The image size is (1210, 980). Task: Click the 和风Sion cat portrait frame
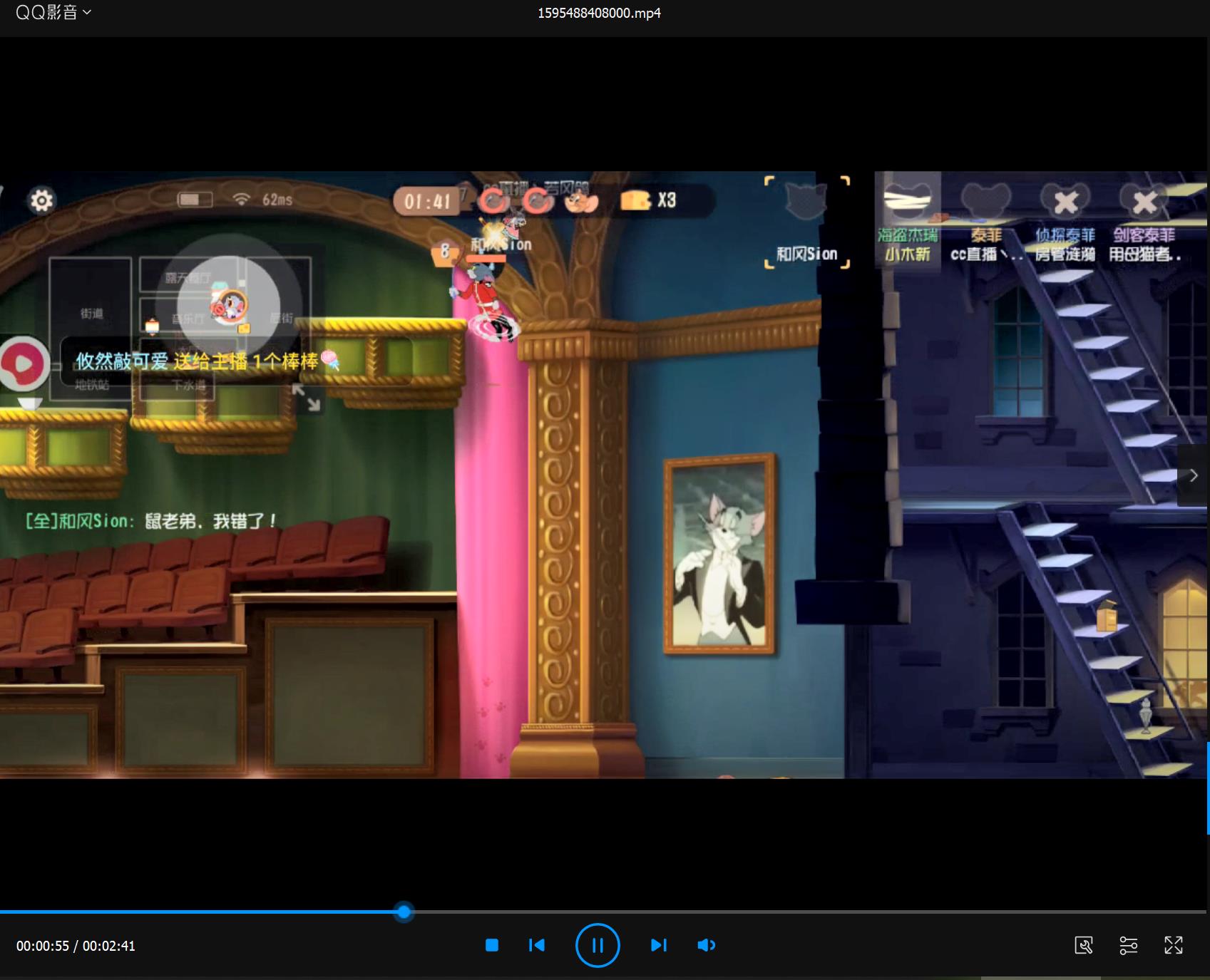(x=806, y=221)
